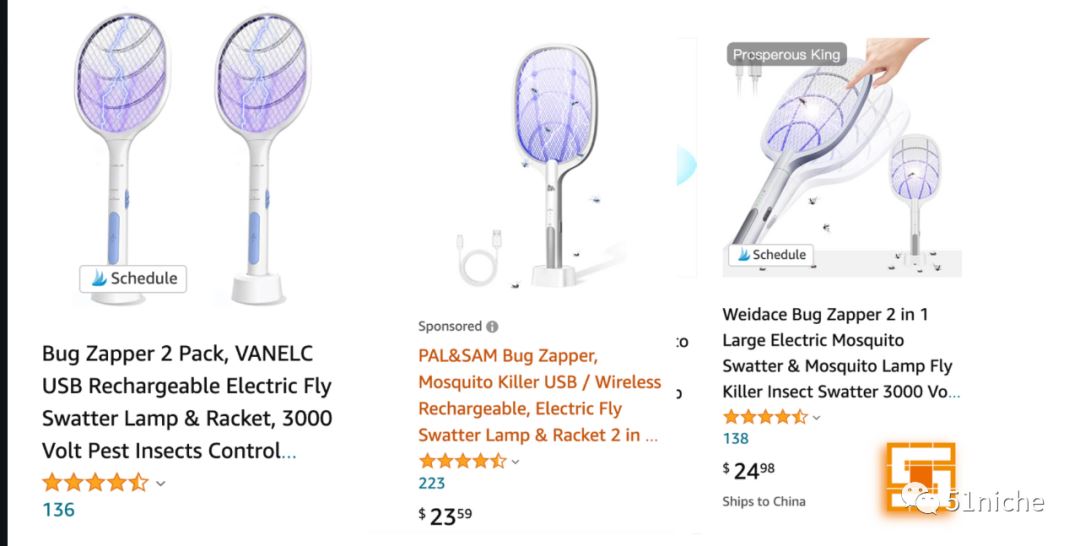The height and width of the screenshot is (546, 1080).
Task: Open the PAL&SAM Bug Zapper title link
Action: point(539,395)
